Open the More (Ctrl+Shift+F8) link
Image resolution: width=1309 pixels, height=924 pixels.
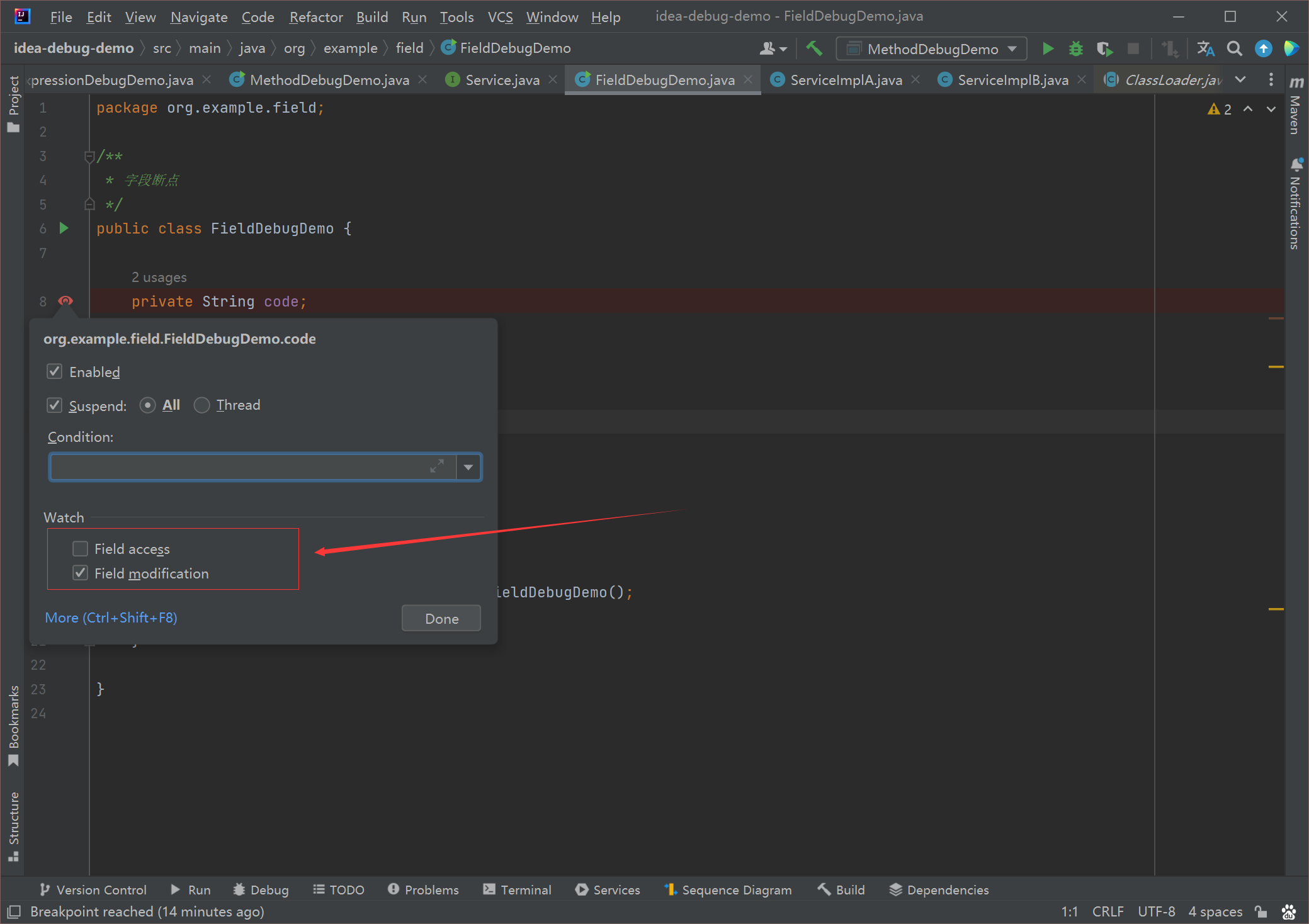111,617
